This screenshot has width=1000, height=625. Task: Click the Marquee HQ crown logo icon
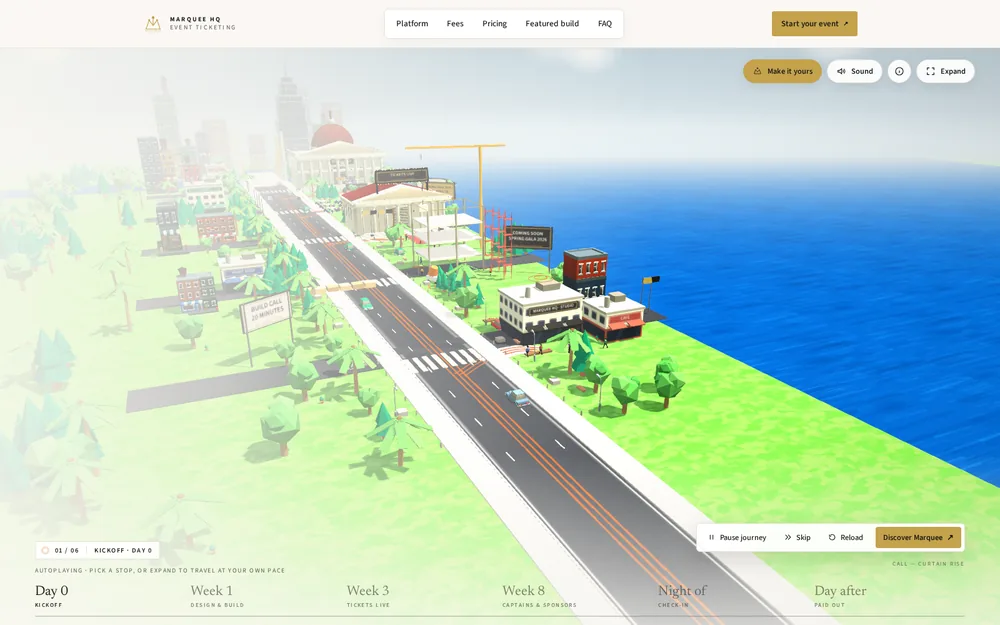click(152, 24)
